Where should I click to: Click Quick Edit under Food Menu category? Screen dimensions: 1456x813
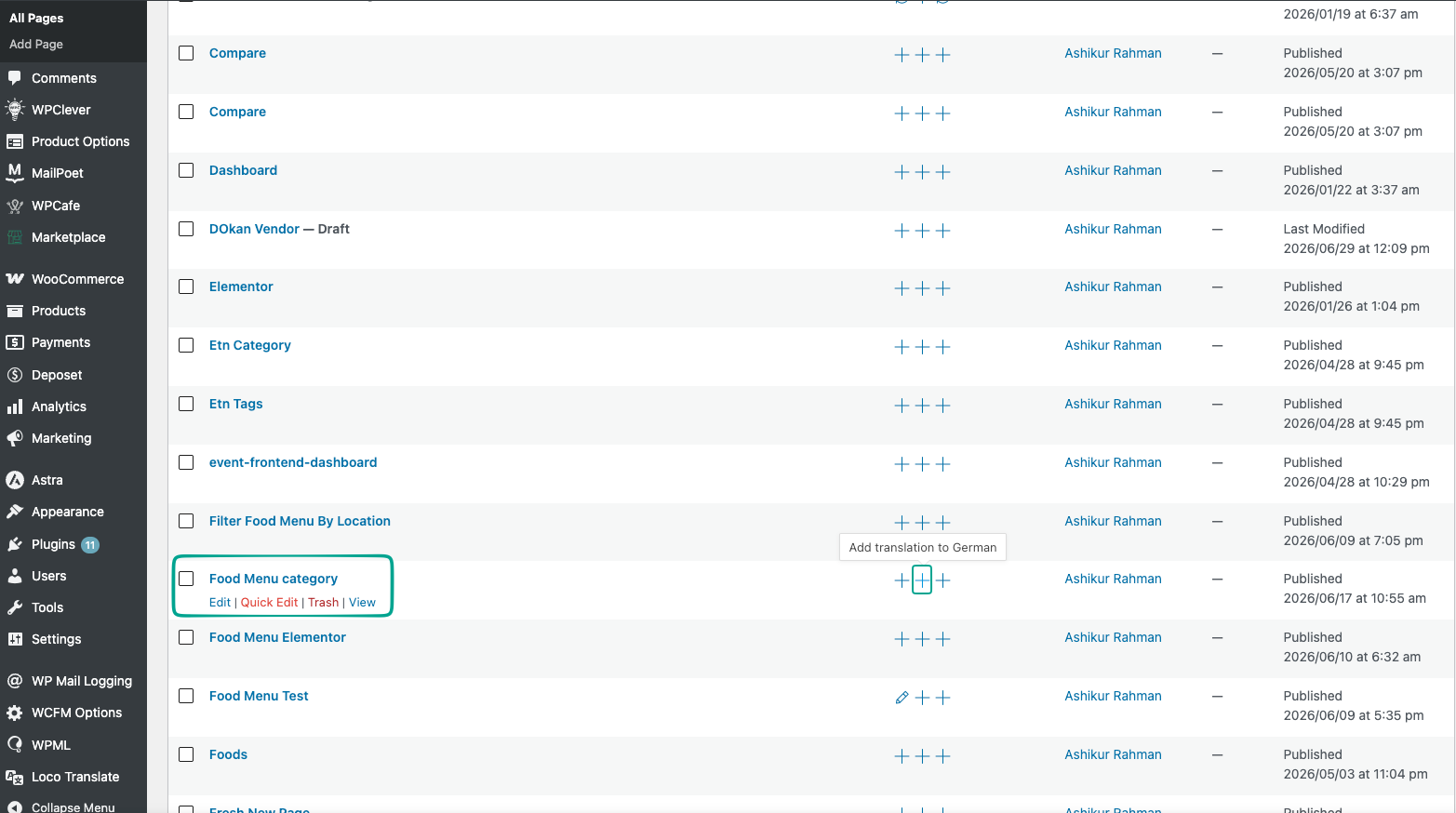(x=270, y=603)
